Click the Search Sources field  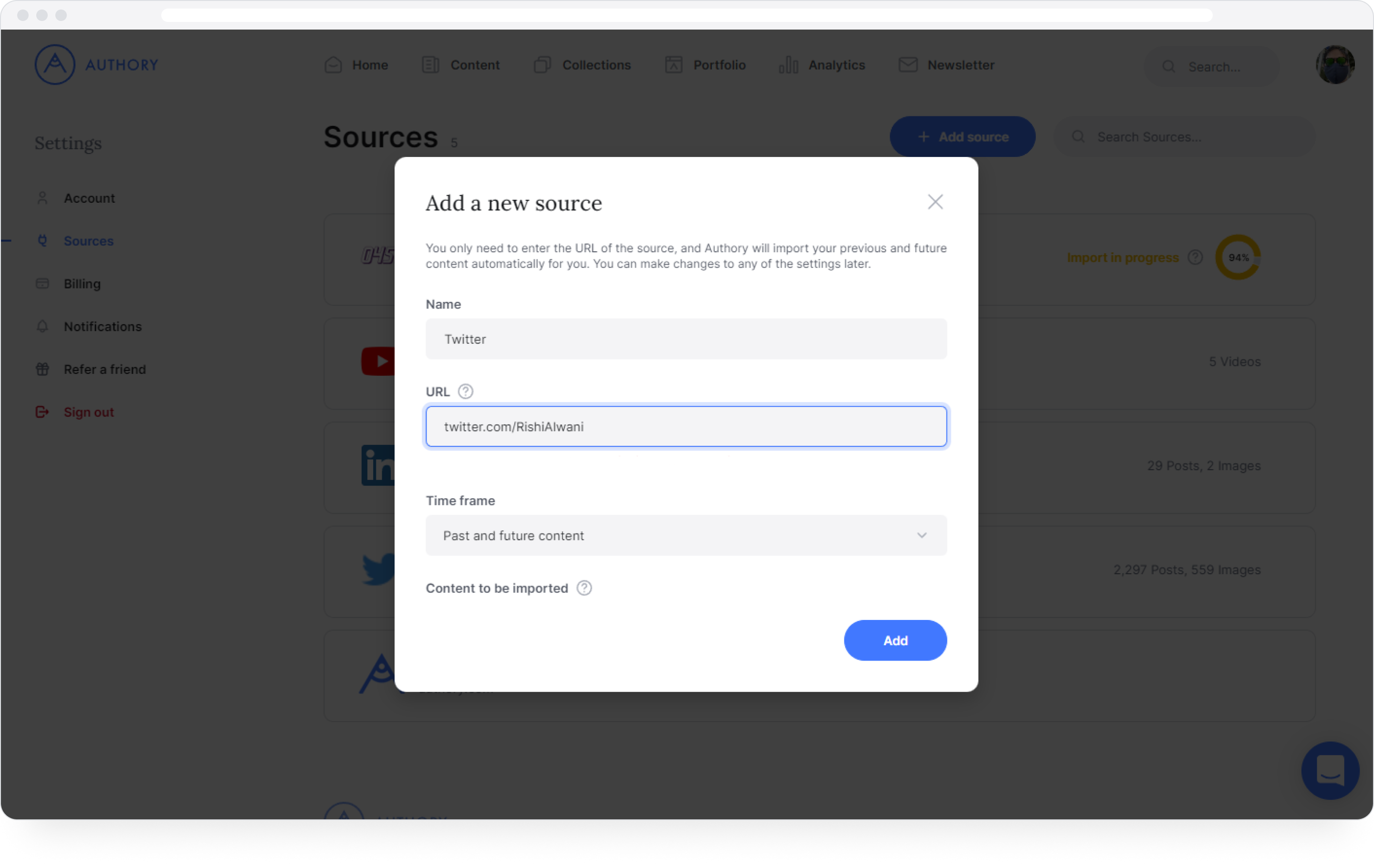(1185, 137)
